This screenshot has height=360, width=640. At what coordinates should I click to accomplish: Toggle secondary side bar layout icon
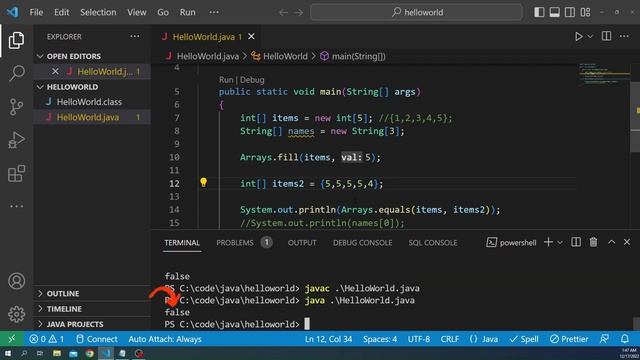tap(570, 12)
